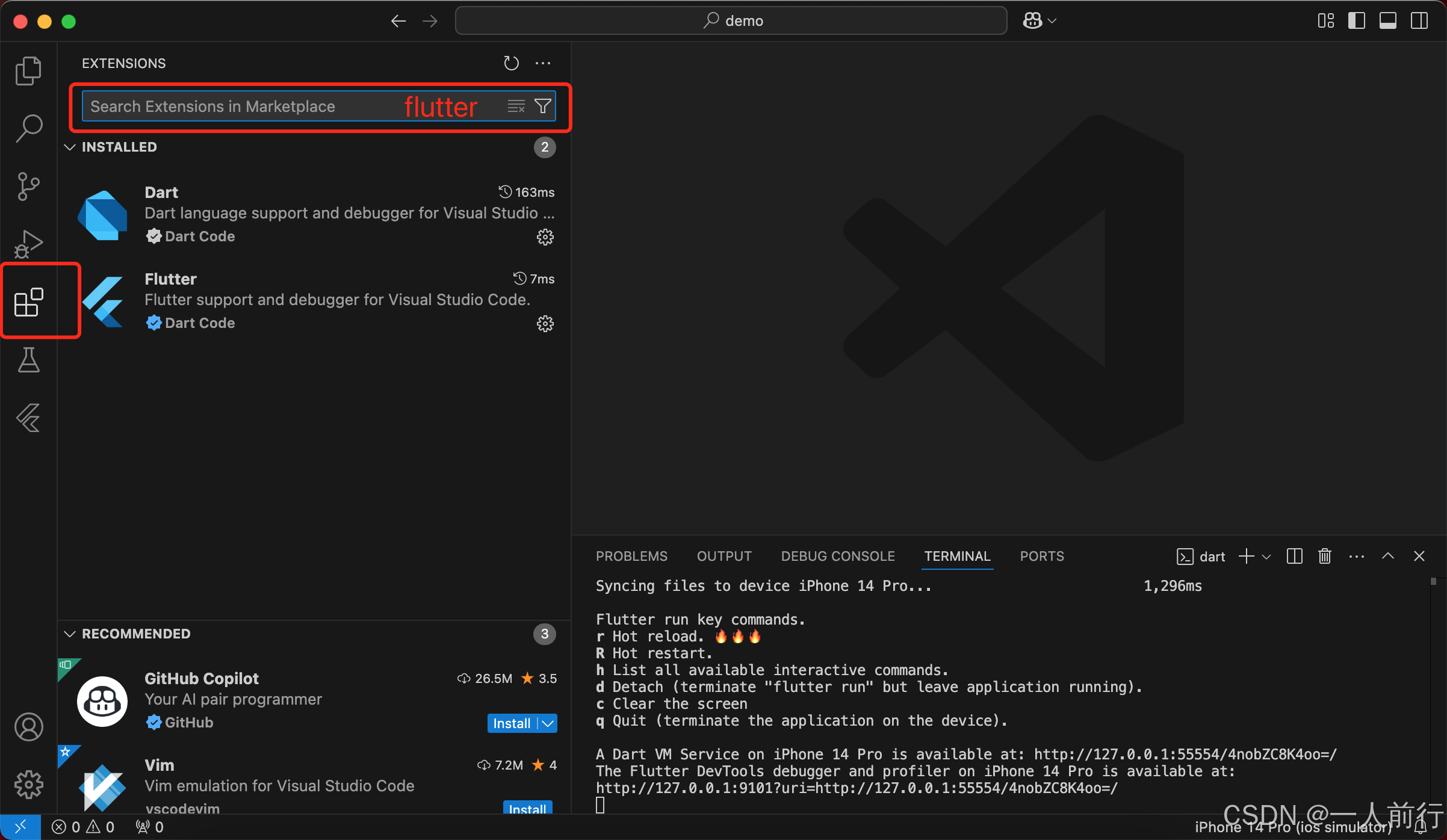Click the GitHub publisher name under Copilot
Viewport: 1447px width, 840px height.
pyautogui.click(x=189, y=723)
